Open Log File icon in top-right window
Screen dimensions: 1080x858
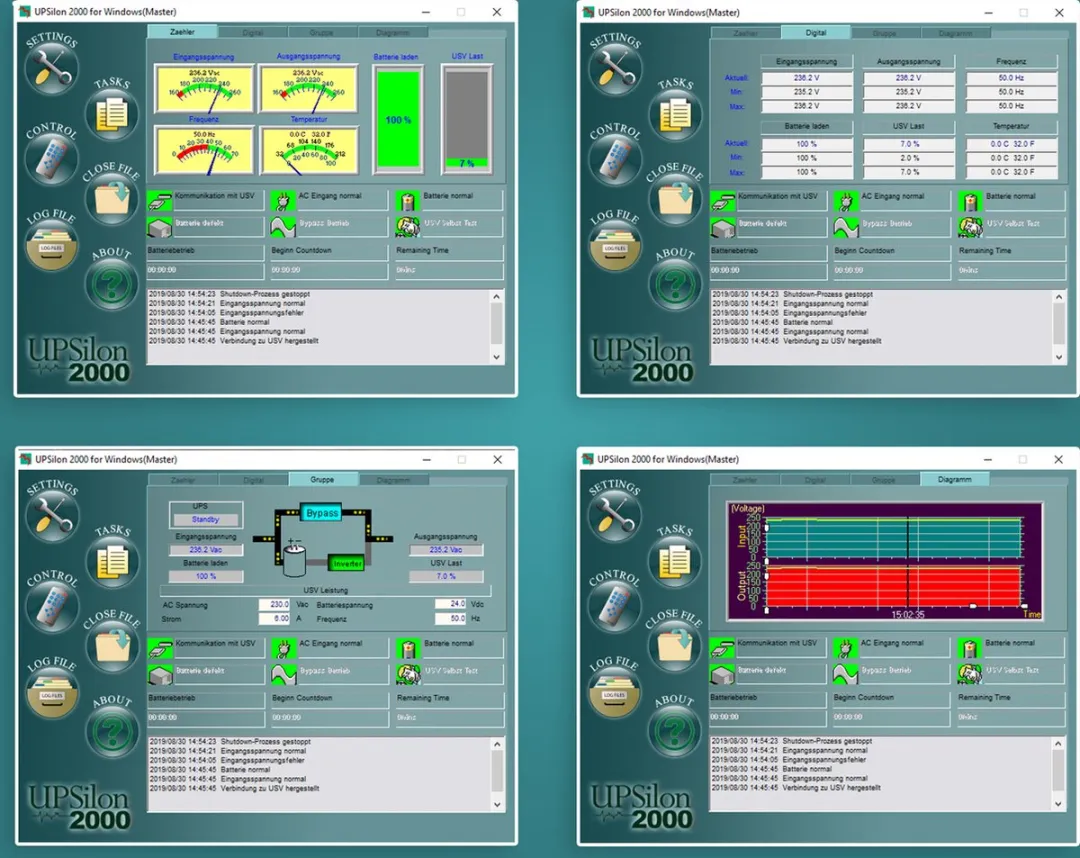(615, 247)
